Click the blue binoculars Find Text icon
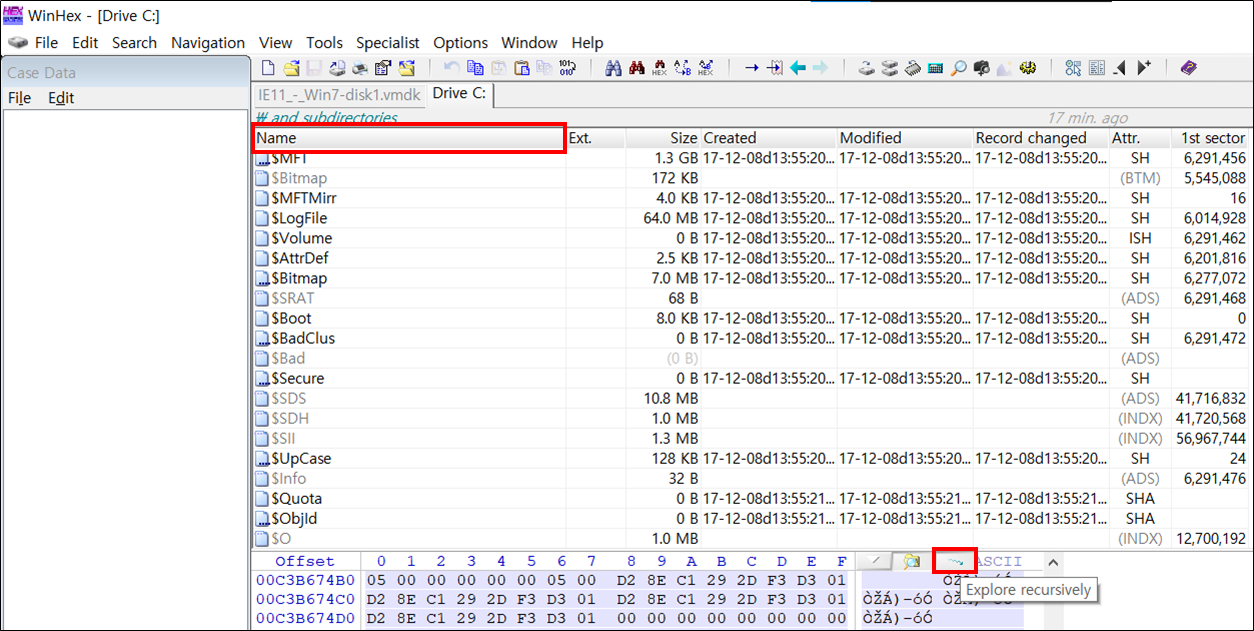The height and width of the screenshot is (631, 1254). click(x=613, y=68)
